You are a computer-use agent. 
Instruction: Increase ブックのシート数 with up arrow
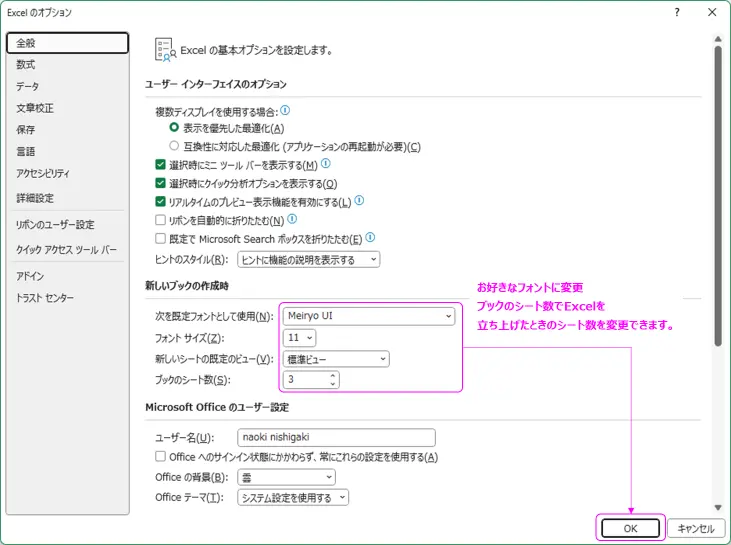[332, 375]
